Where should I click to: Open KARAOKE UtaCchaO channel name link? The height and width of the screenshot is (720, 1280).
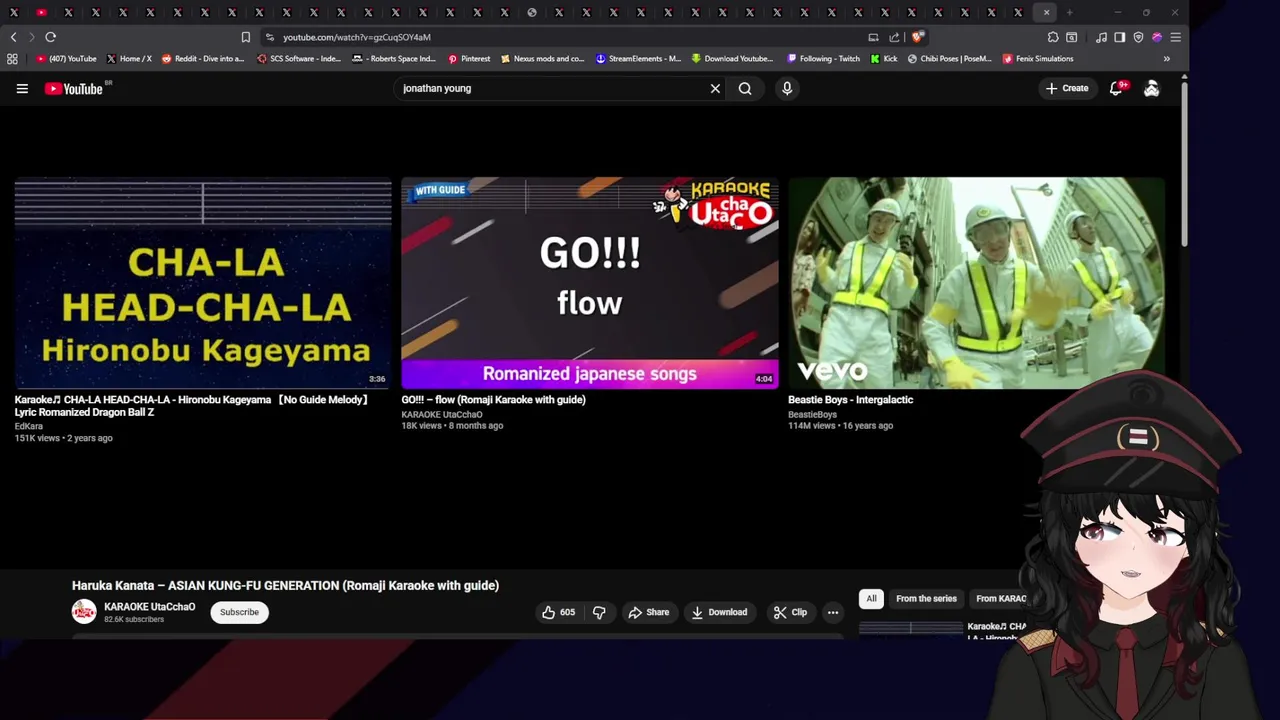click(149, 607)
